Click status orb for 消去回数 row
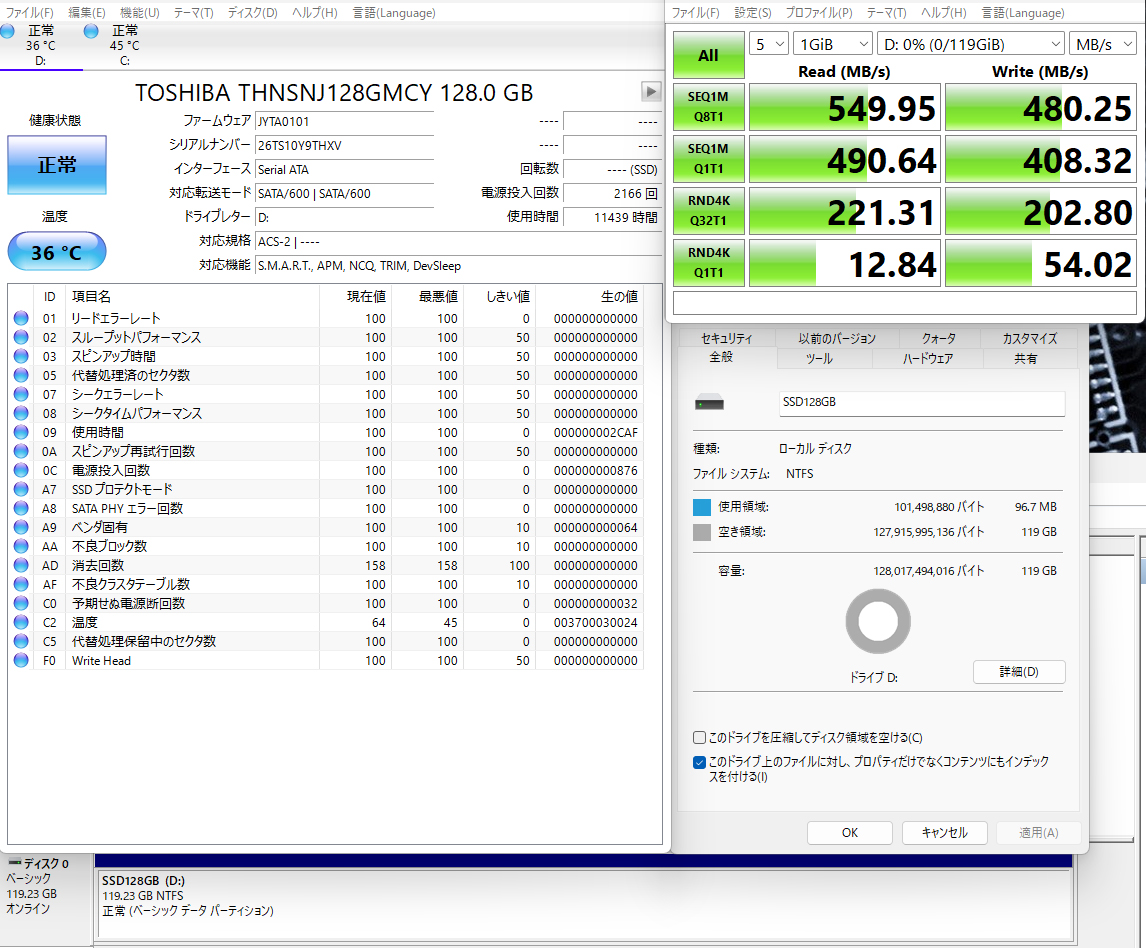 21,566
